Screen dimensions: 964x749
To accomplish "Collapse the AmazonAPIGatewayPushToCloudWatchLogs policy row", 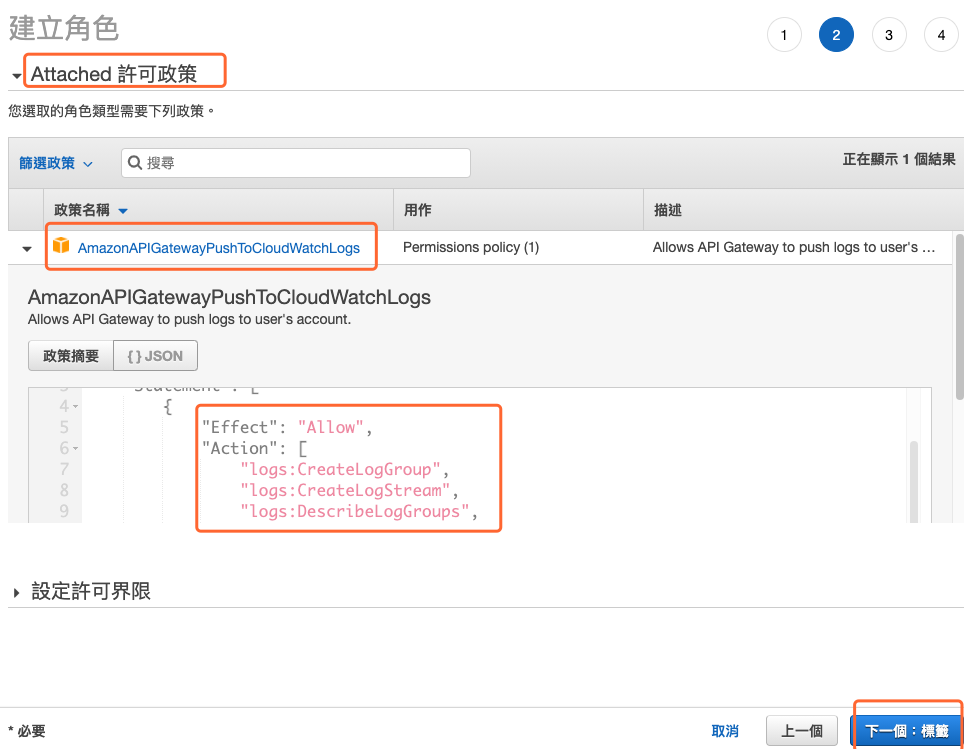I will (x=26, y=248).
